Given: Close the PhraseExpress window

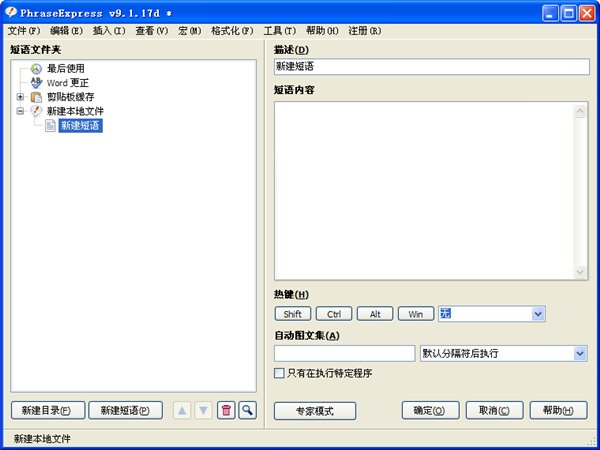Looking at the screenshot, I should [587, 13].
